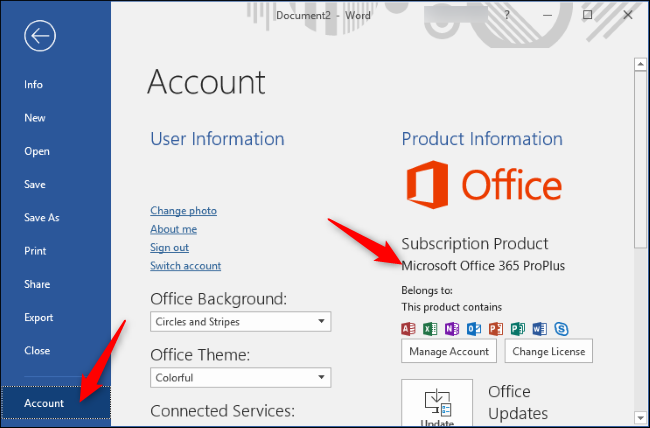
Task: Click the Outlook app icon
Action: (472, 328)
